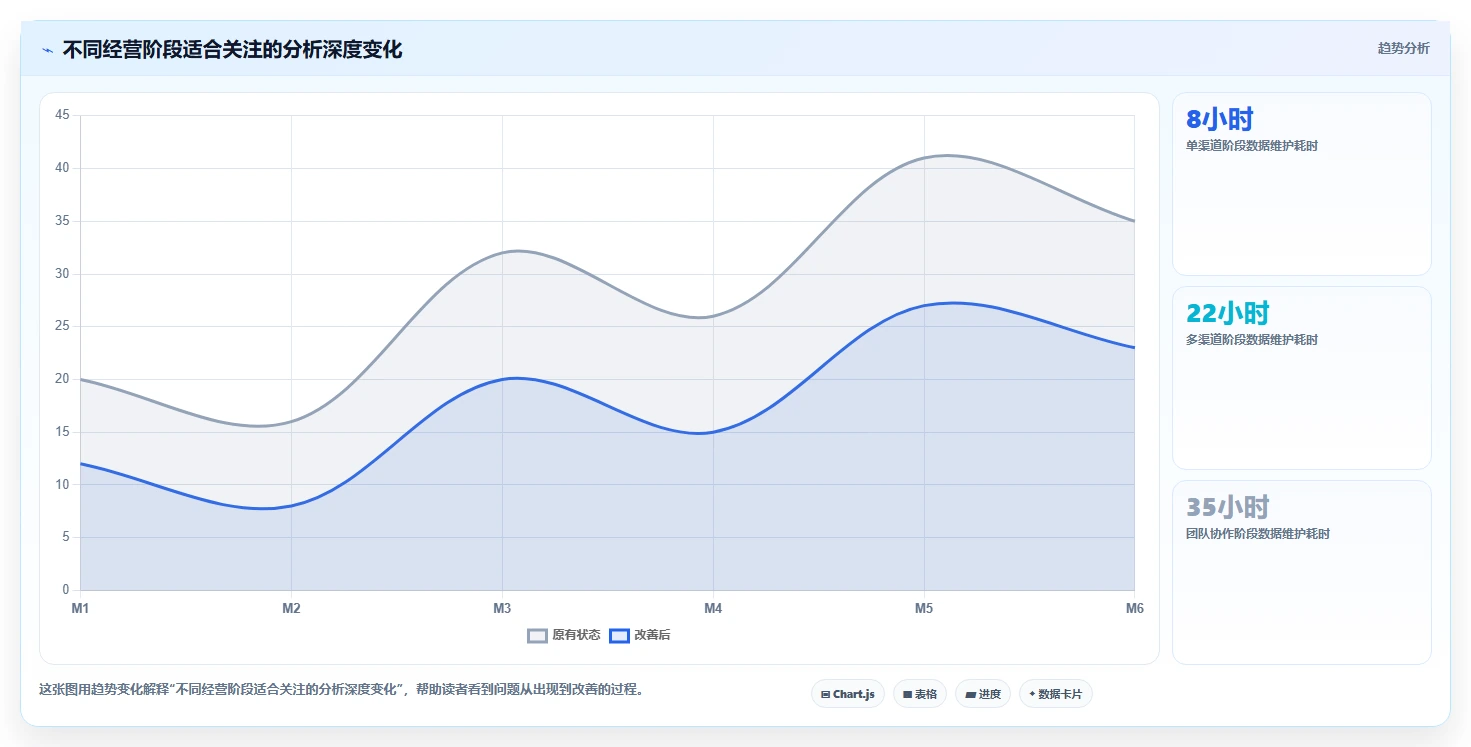
Task: Click the 单渠道阶段数据维护耗时 caption
Action: point(1252,146)
